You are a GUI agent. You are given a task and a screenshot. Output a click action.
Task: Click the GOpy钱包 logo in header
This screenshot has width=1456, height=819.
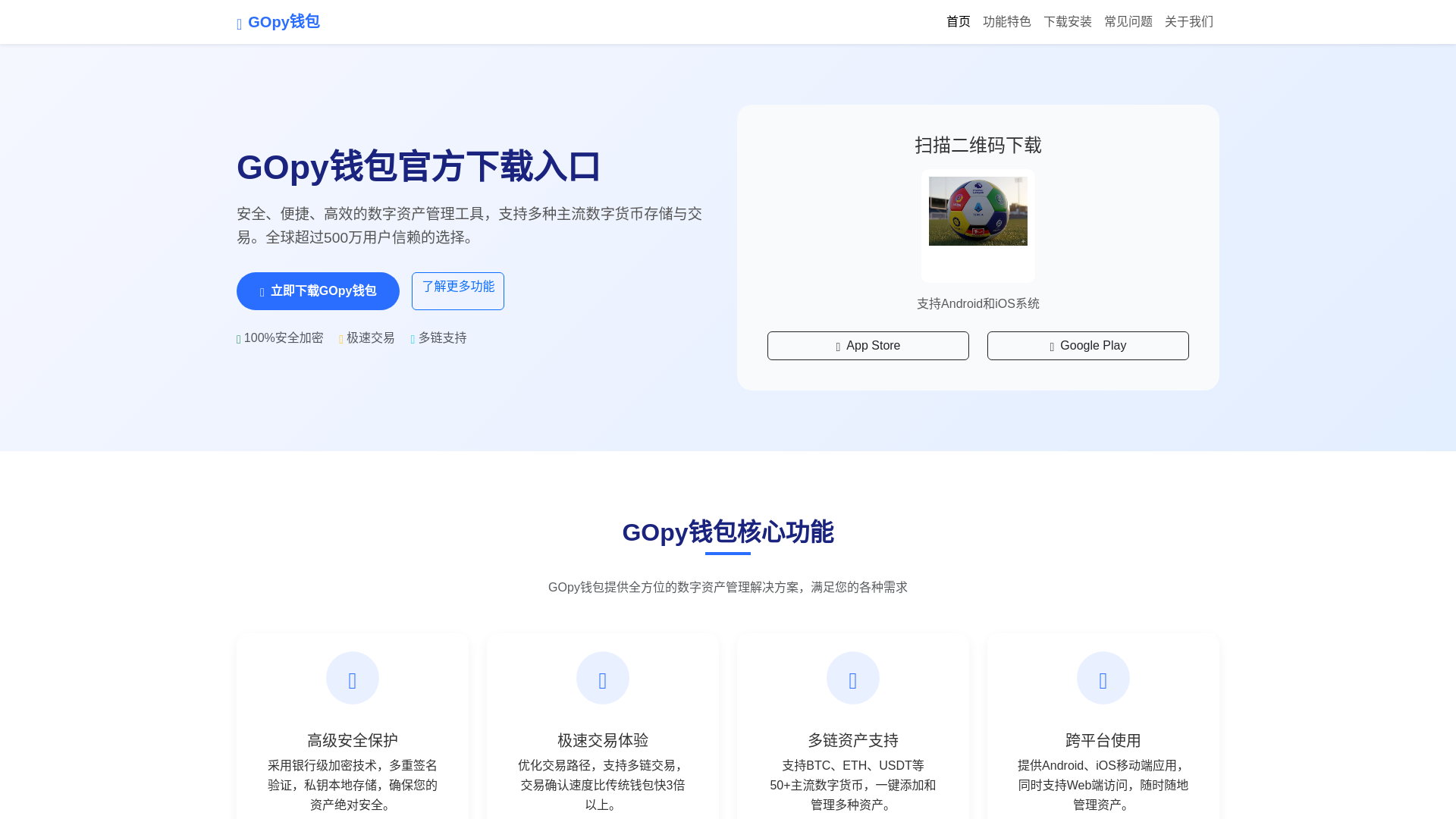(x=278, y=22)
